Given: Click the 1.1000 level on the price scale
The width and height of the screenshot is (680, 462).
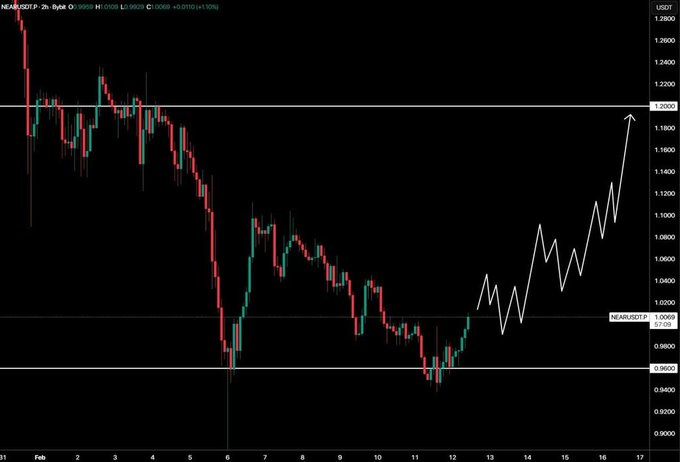Looking at the screenshot, I should pyautogui.click(x=662, y=215).
